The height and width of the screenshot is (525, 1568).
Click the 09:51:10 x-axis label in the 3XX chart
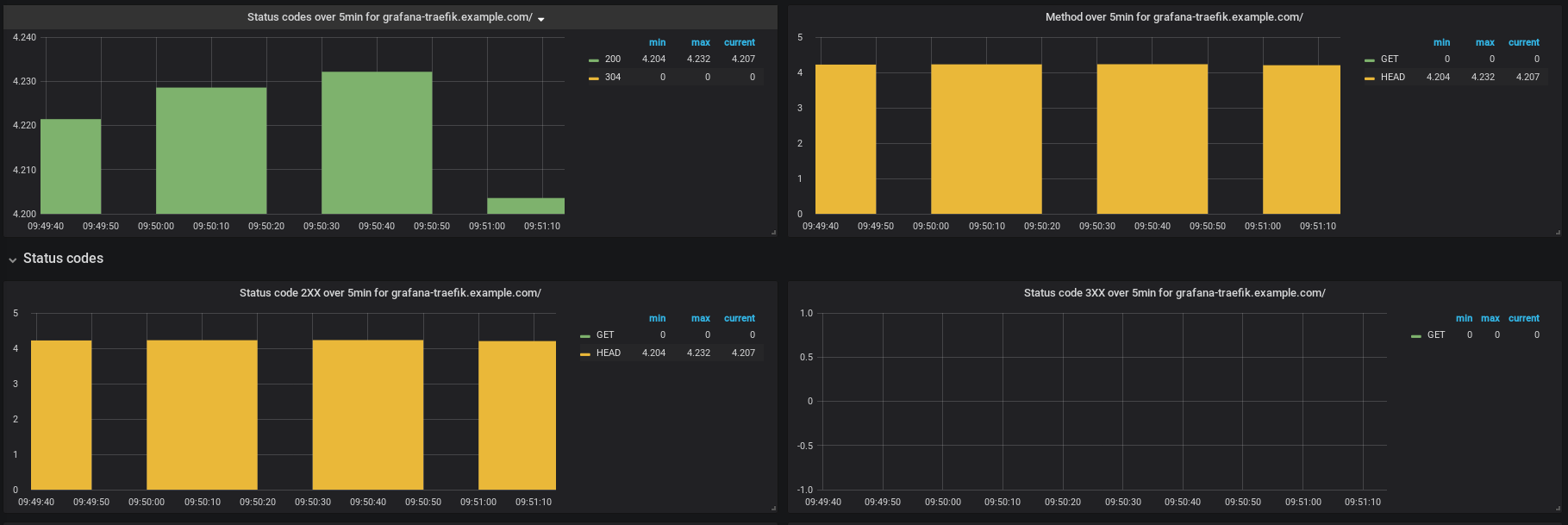pos(1363,502)
